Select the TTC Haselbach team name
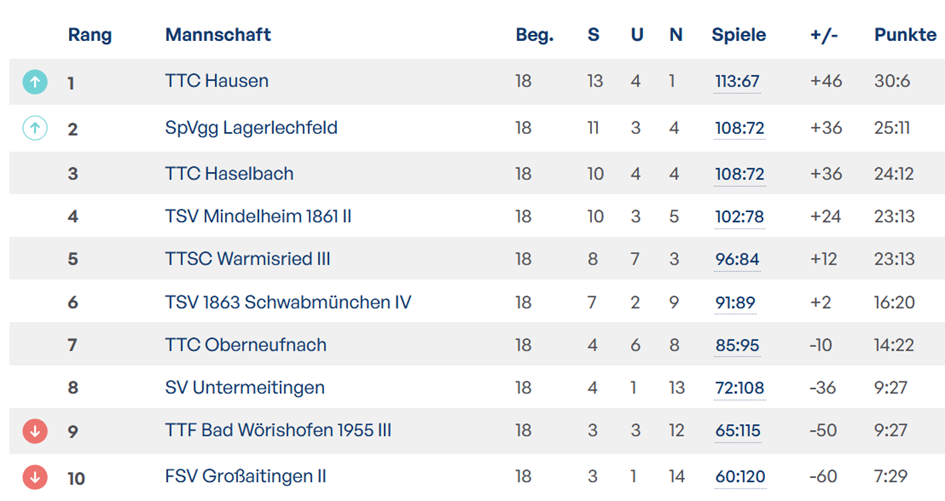The image size is (945, 501). coord(229,173)
